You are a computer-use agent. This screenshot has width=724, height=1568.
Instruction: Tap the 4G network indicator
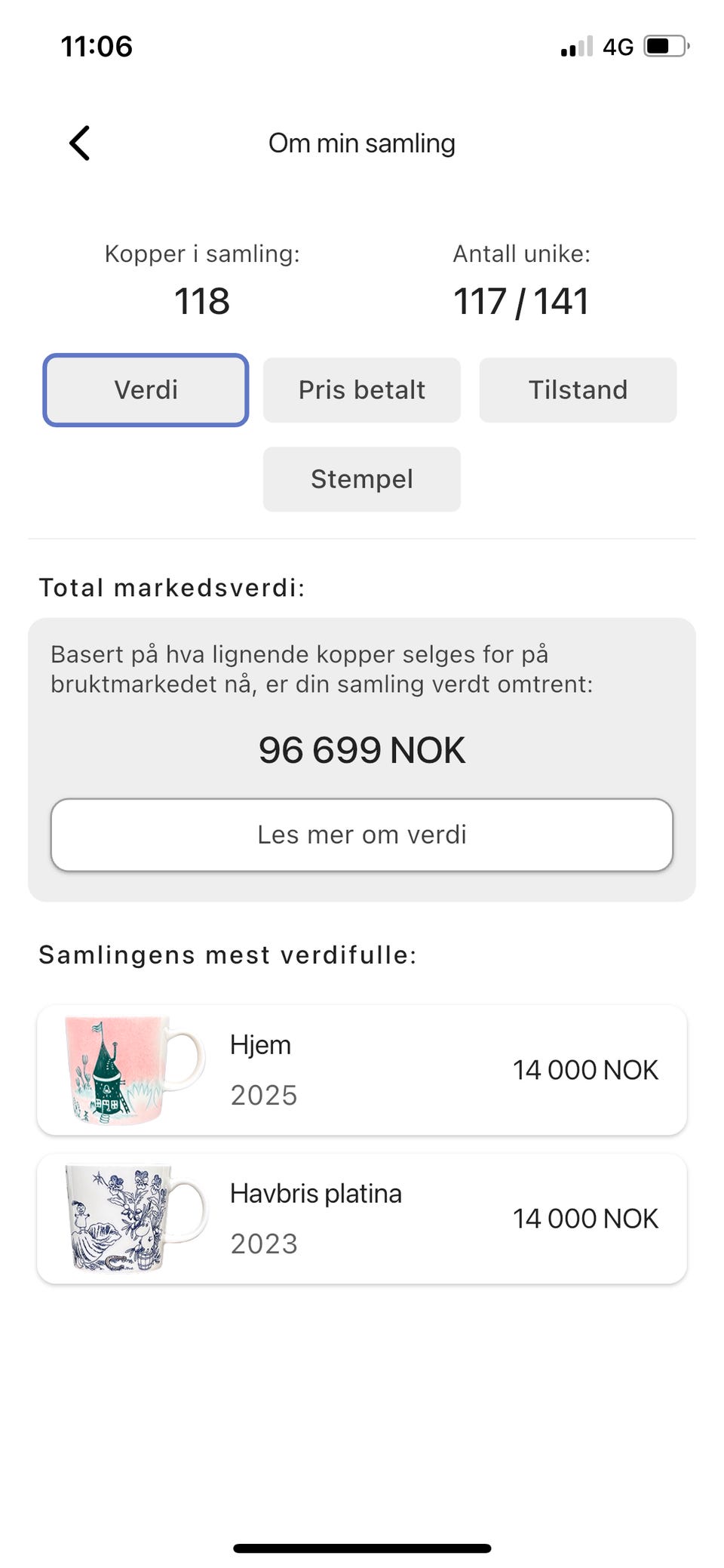(x=618, y=47)
